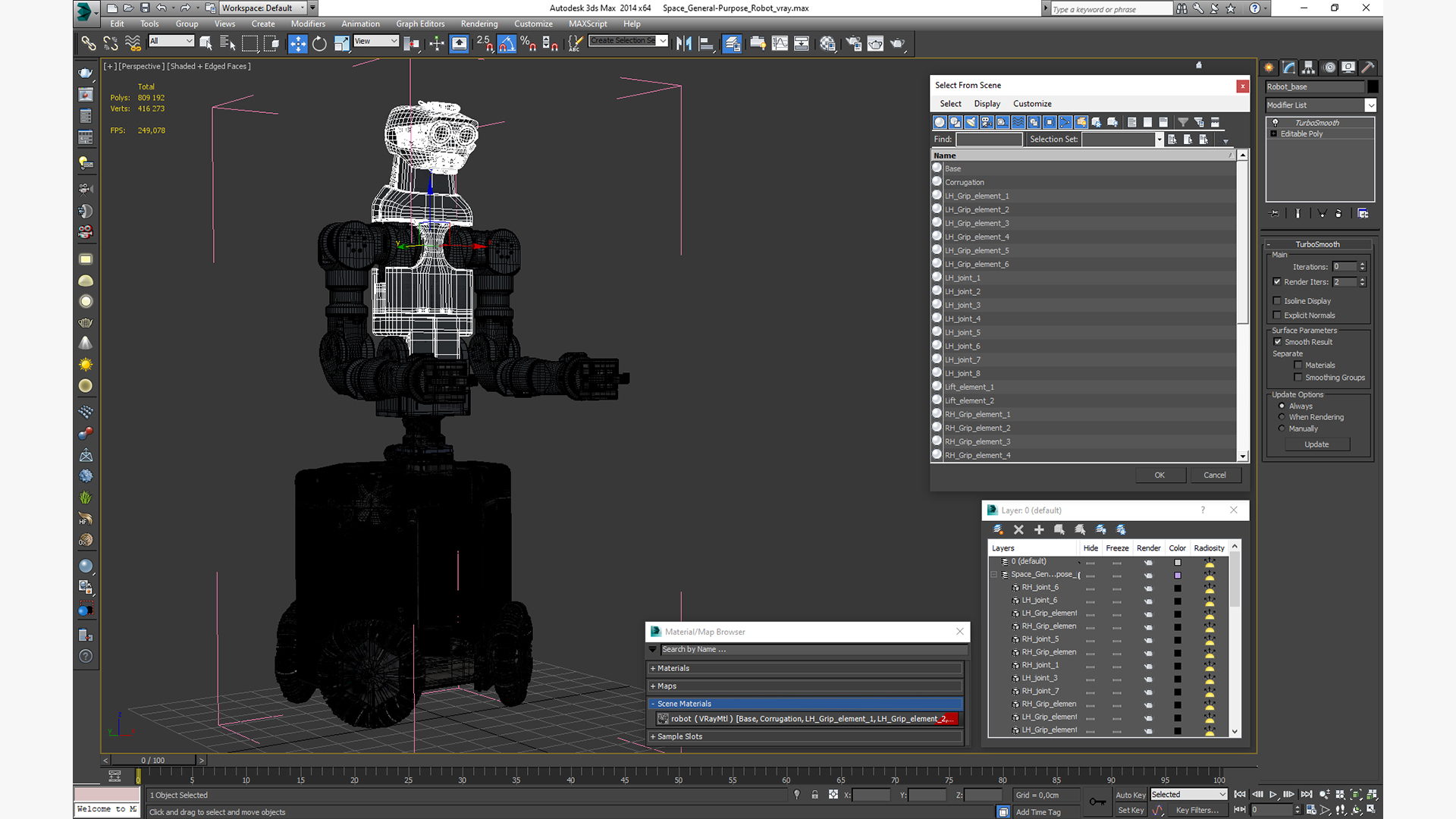
Task: Select the Move transform tool
Action: 298,44
